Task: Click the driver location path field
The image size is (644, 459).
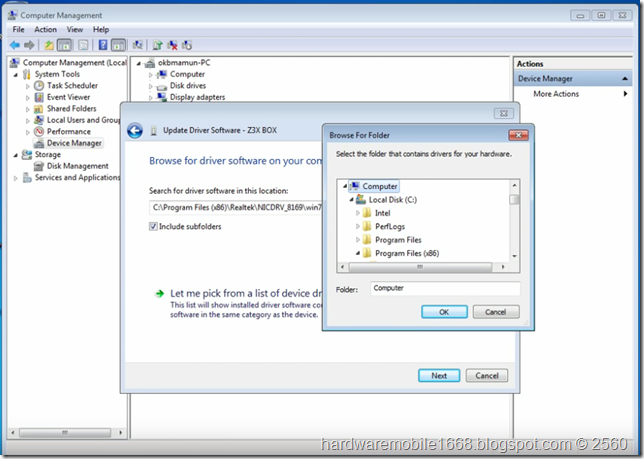Action: 236,207
